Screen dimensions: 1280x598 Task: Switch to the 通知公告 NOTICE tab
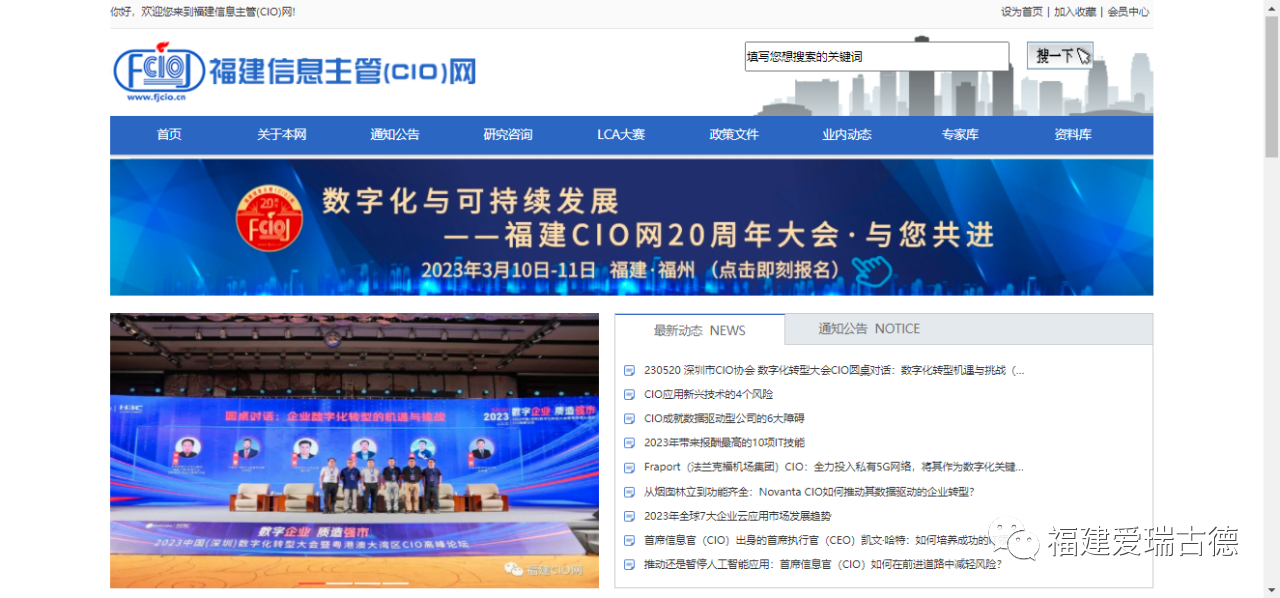click(868, 329)
